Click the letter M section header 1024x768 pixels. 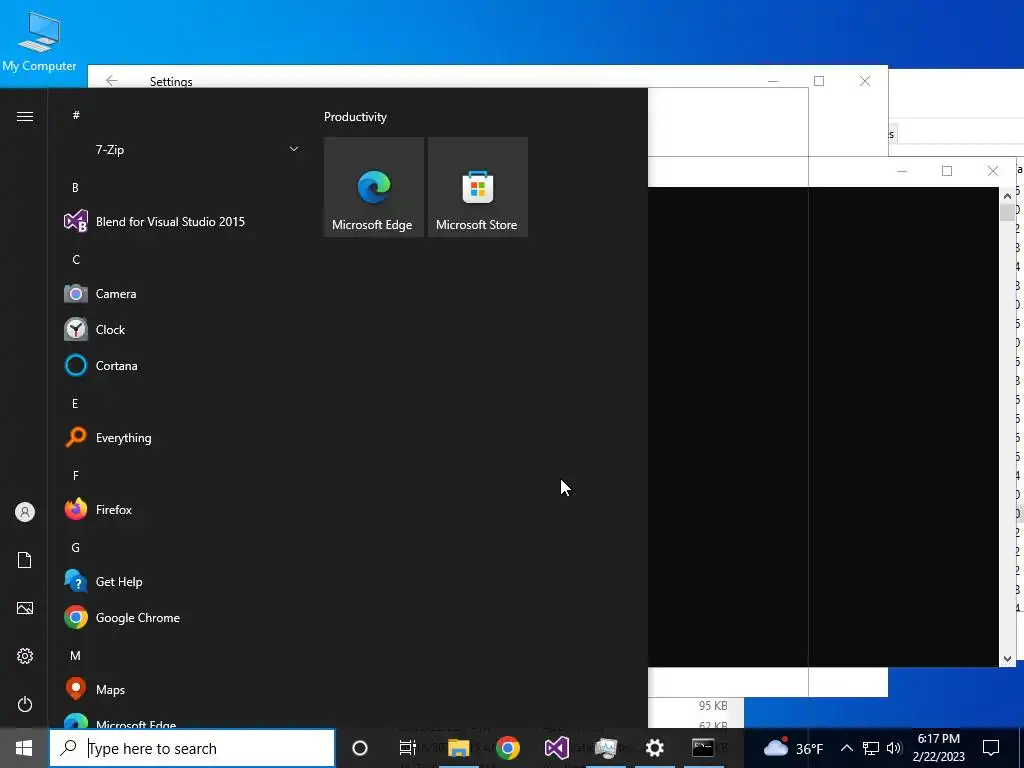tap(75, 656)
